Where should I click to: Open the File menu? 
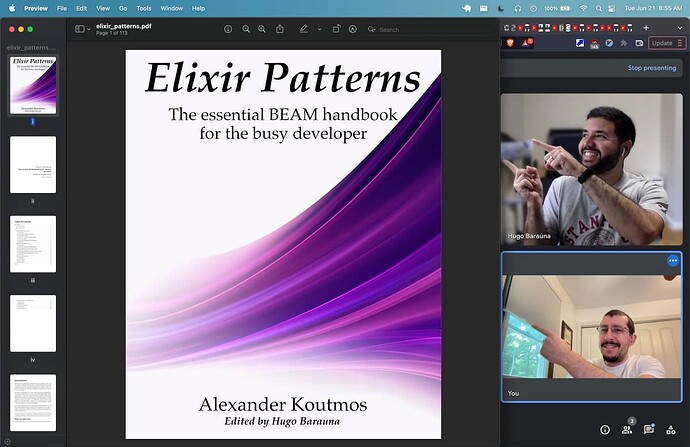click(x=62, y=8)
